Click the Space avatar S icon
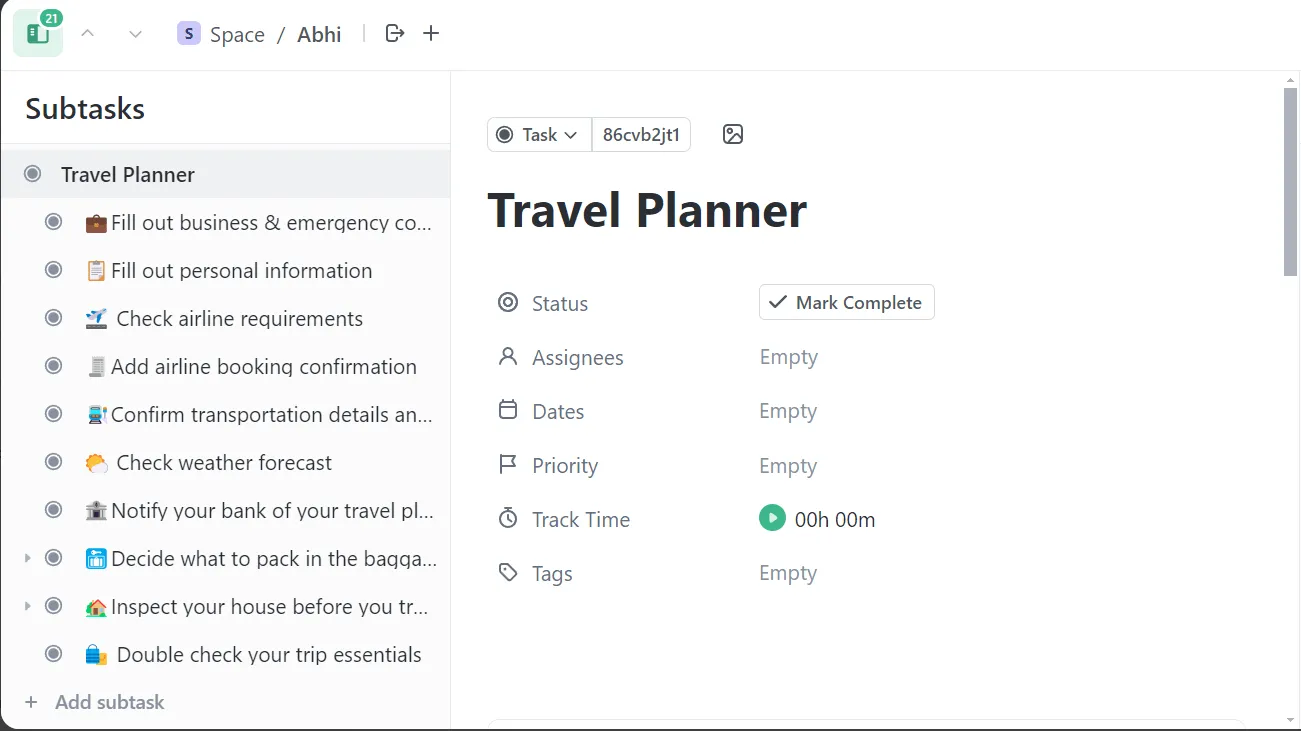1301x731 pixels. click(189, 34)
